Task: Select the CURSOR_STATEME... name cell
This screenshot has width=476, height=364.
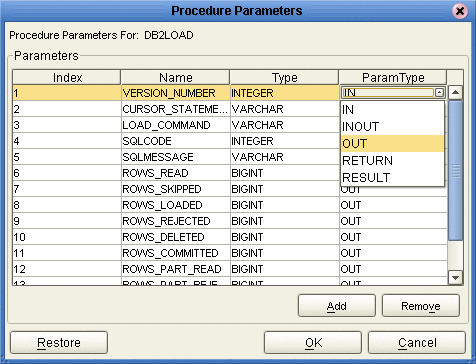Action: point(176,109)
